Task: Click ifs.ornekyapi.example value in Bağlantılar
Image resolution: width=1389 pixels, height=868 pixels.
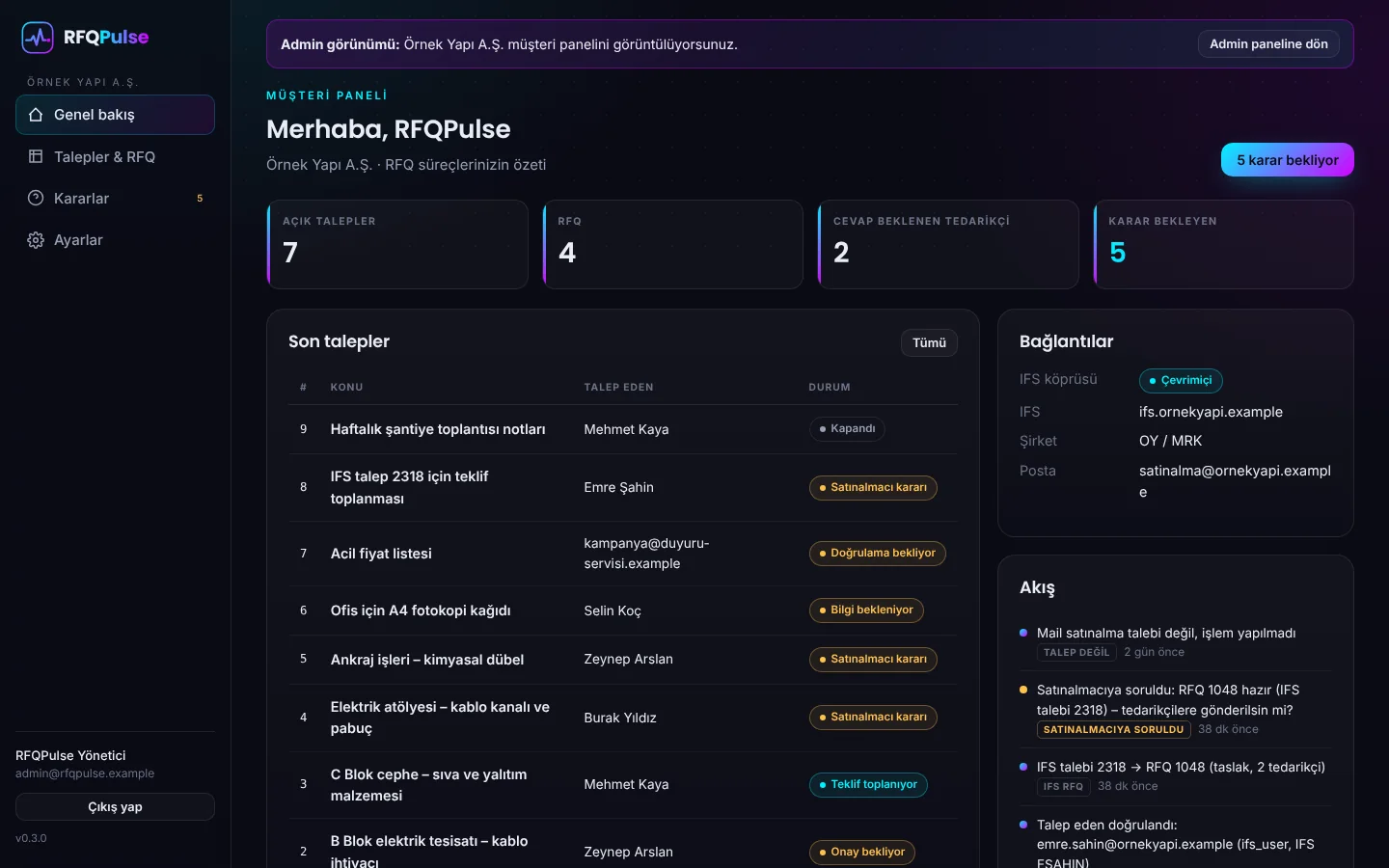Action: click(1211, 412)
